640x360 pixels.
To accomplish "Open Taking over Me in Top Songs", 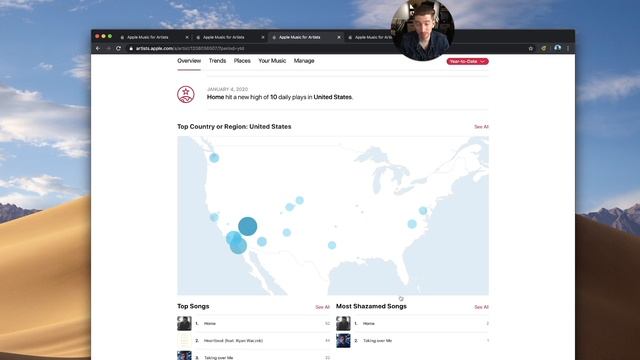I will [x=253, y=356].
